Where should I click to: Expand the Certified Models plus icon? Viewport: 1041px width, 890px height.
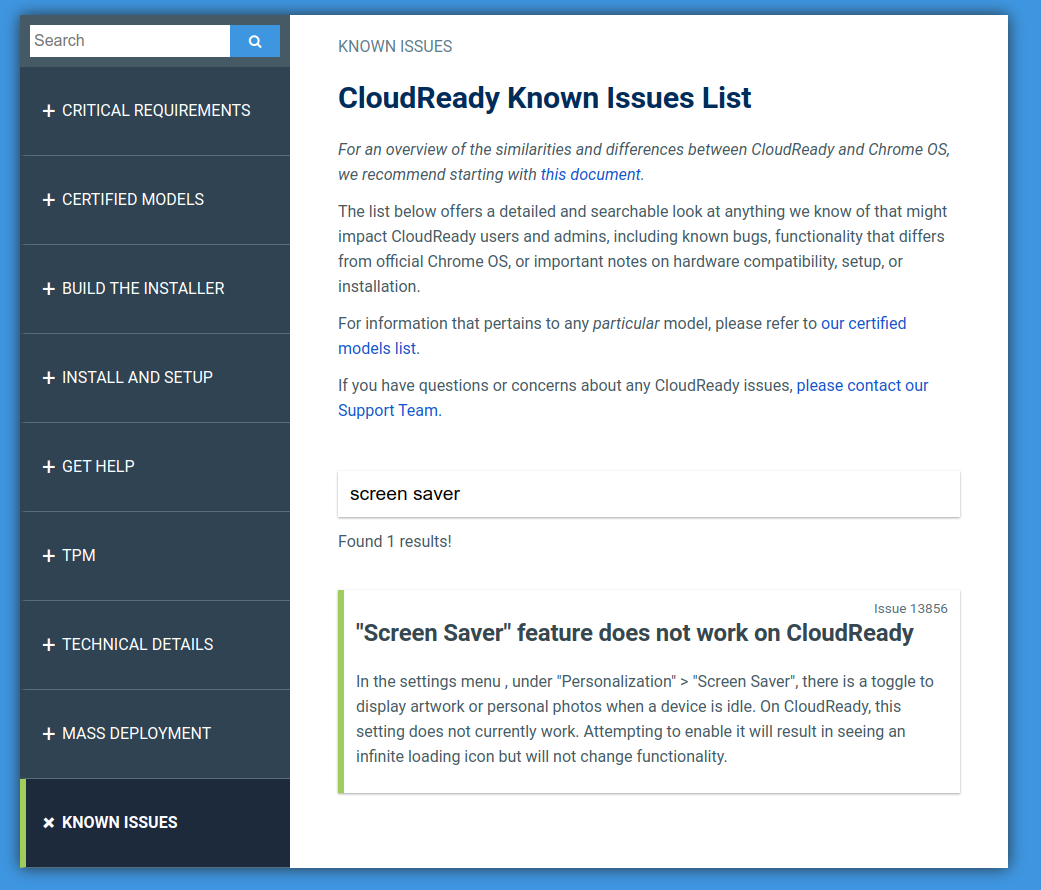tap(48, 200)
